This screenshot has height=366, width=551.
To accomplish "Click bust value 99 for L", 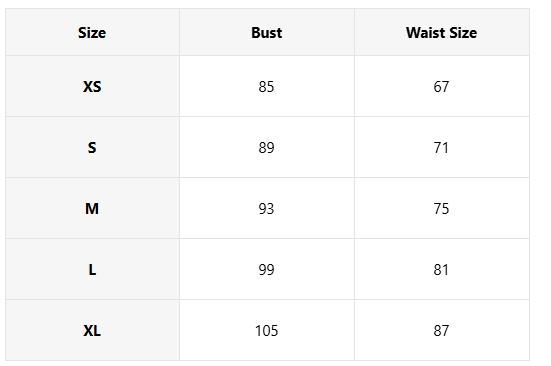I will pyautogui.click(x=266, y=270).
